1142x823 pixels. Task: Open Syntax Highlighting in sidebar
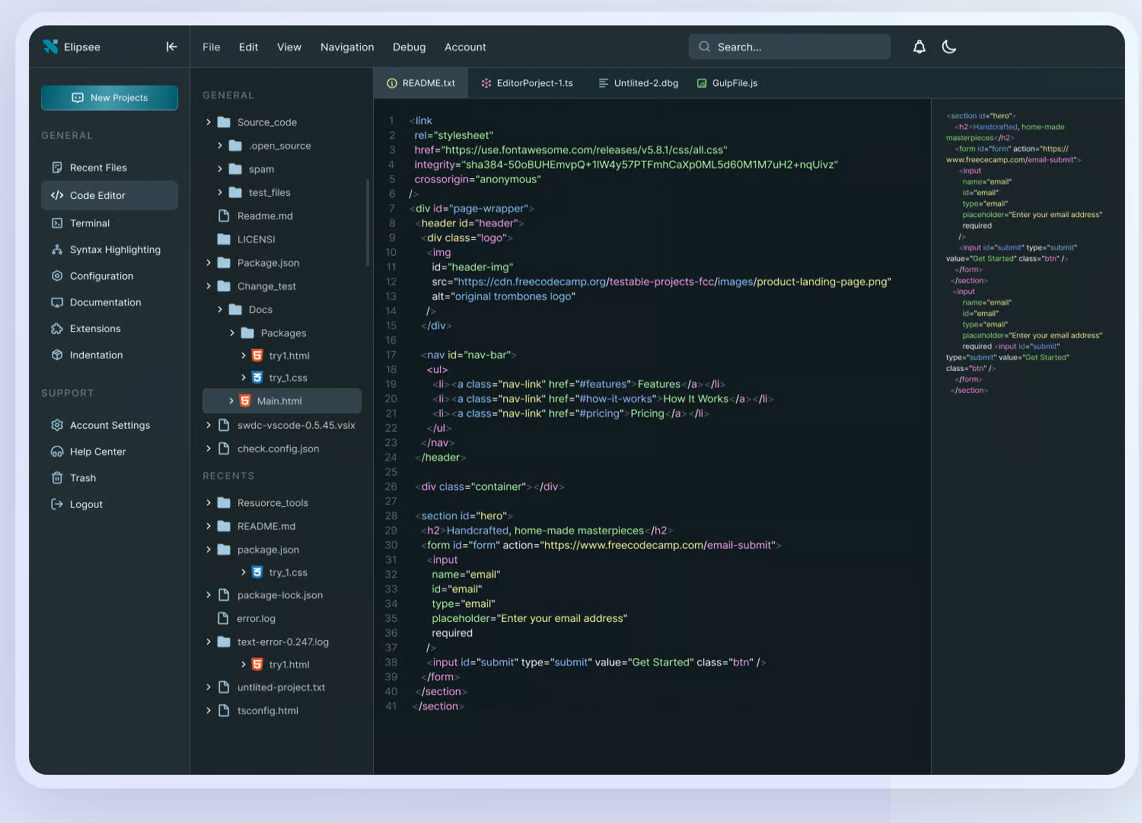click(x=109, y=249)
